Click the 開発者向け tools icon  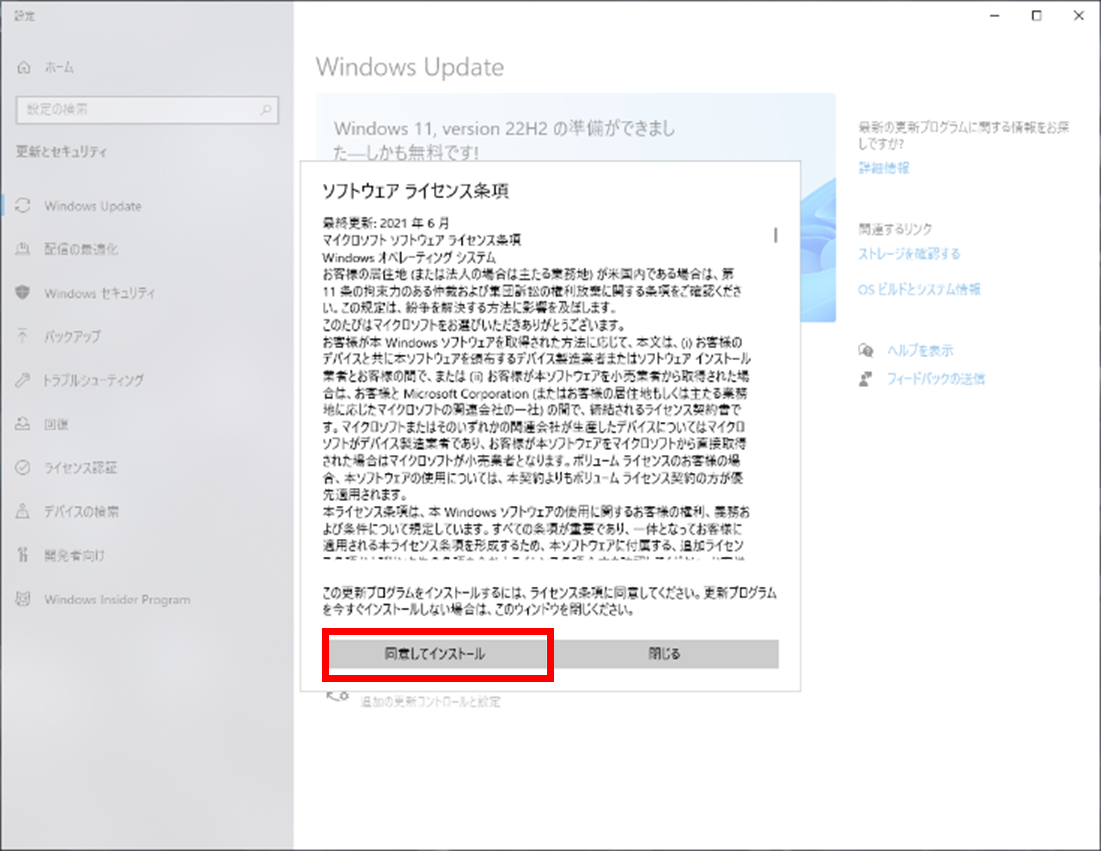pyautogui.click(x=23, y=555)
